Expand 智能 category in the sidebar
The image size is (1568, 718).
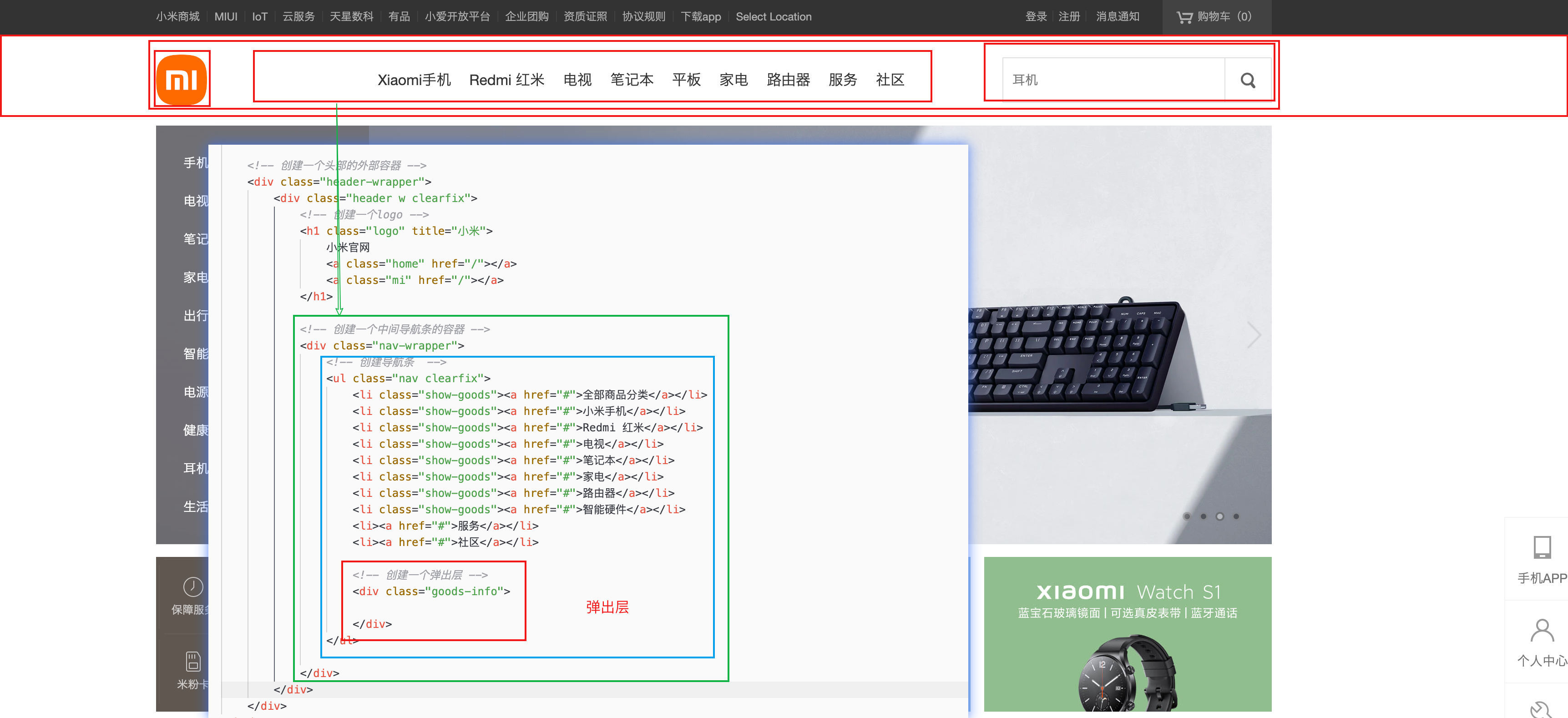click(195, 354)
